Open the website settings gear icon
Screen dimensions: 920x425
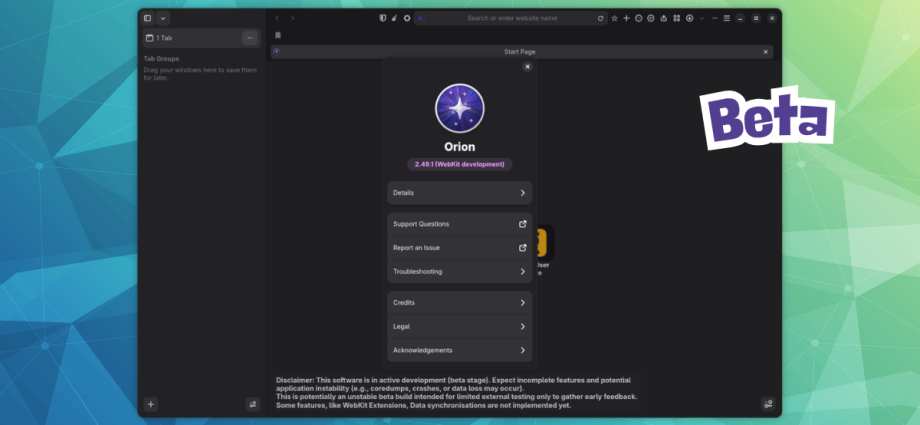(x=407, y=18)
